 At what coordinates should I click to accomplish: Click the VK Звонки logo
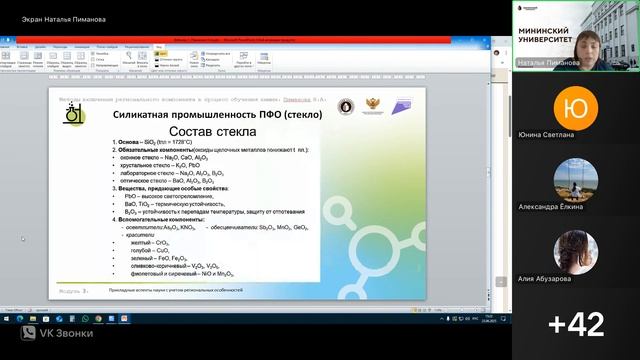tap(57, 333)
